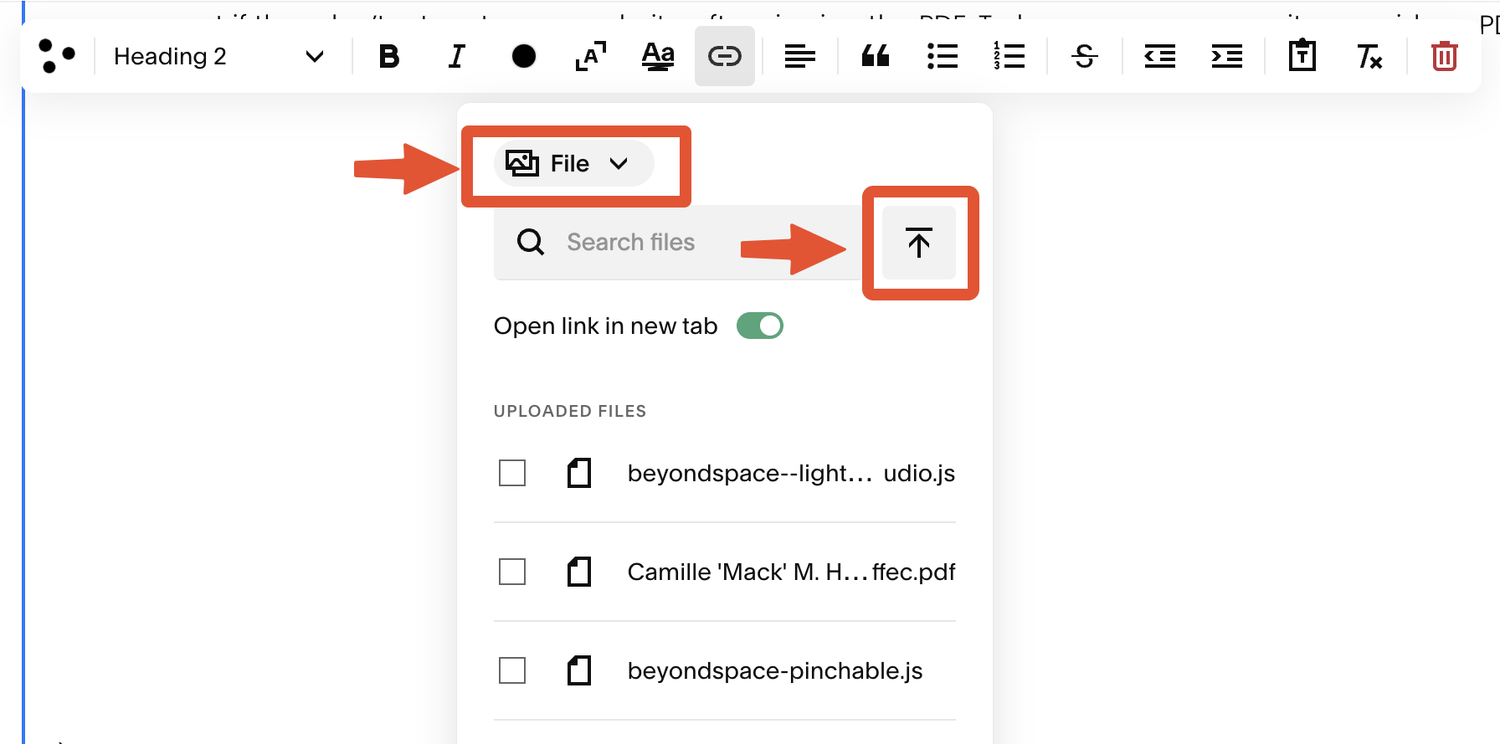The height and width of the screenshot is (744, 1500).
Task: Open the text color swatch
Action: click(523, 56)
